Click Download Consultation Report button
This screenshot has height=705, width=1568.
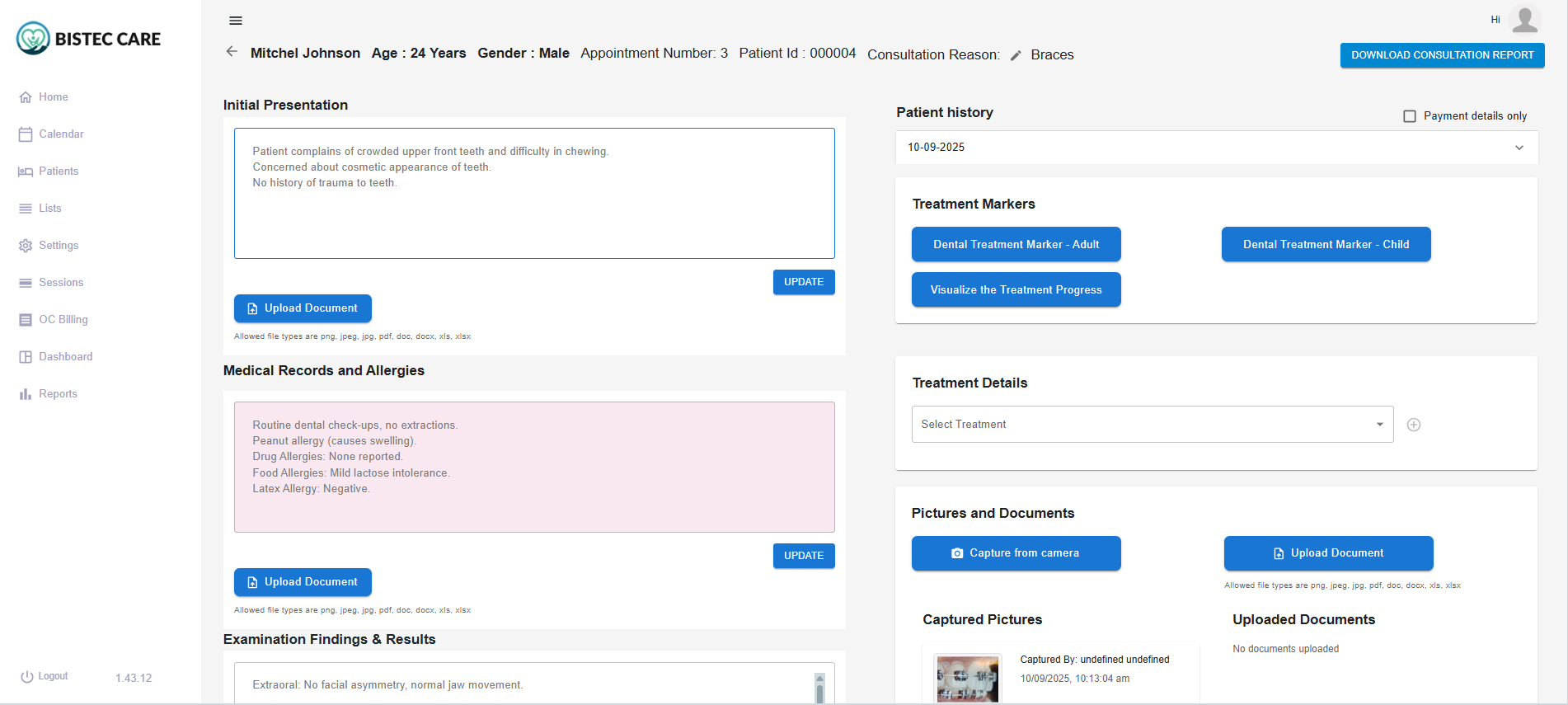(1442, 55)
